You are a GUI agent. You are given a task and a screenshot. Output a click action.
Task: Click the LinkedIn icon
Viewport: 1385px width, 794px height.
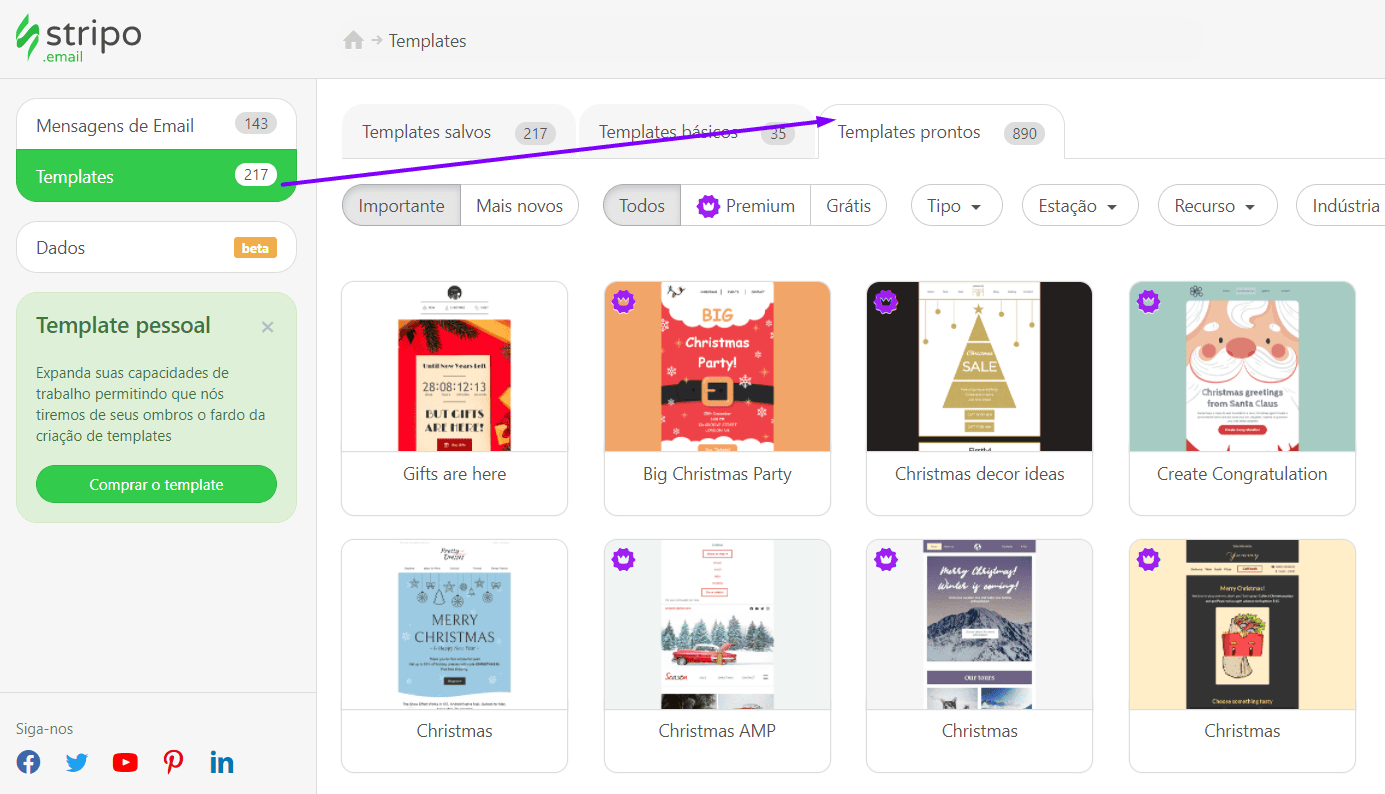(x=221, y=762)
